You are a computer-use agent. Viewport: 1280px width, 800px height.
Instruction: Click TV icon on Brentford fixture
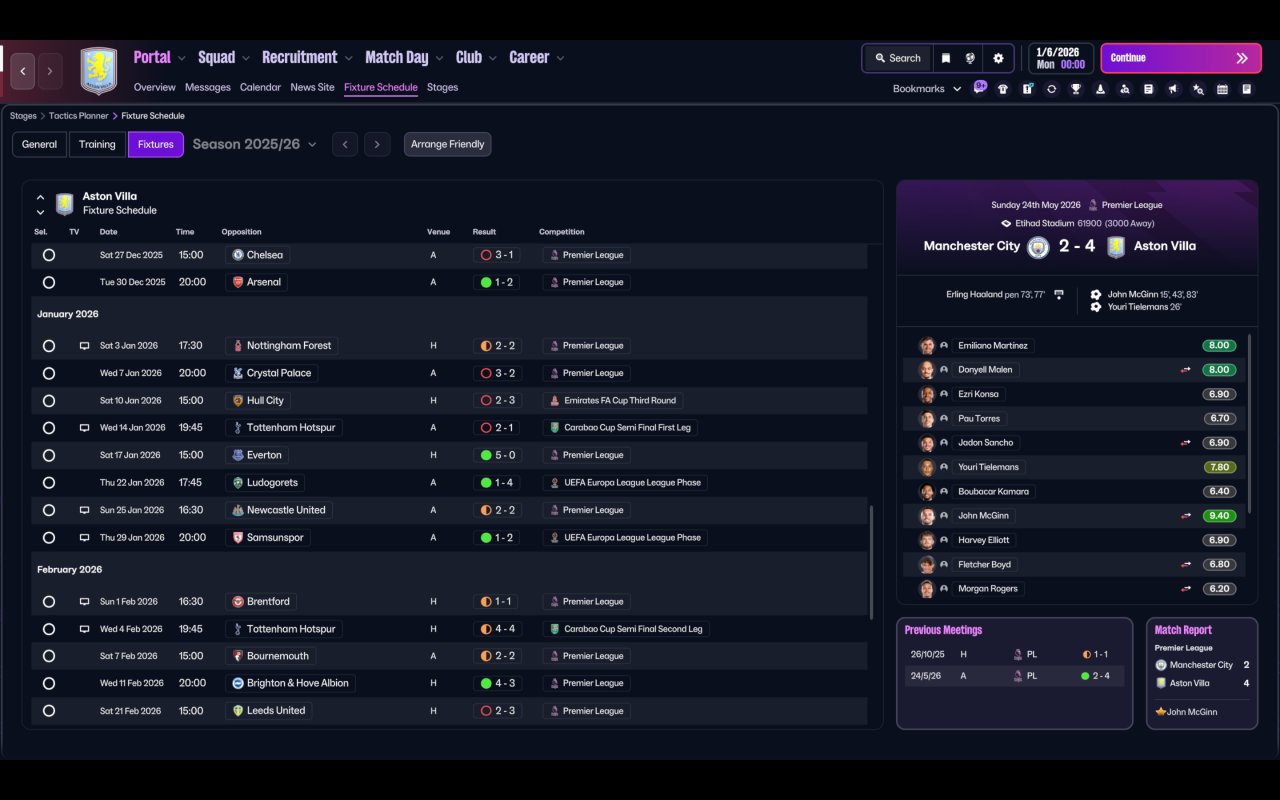pos(85,602)
